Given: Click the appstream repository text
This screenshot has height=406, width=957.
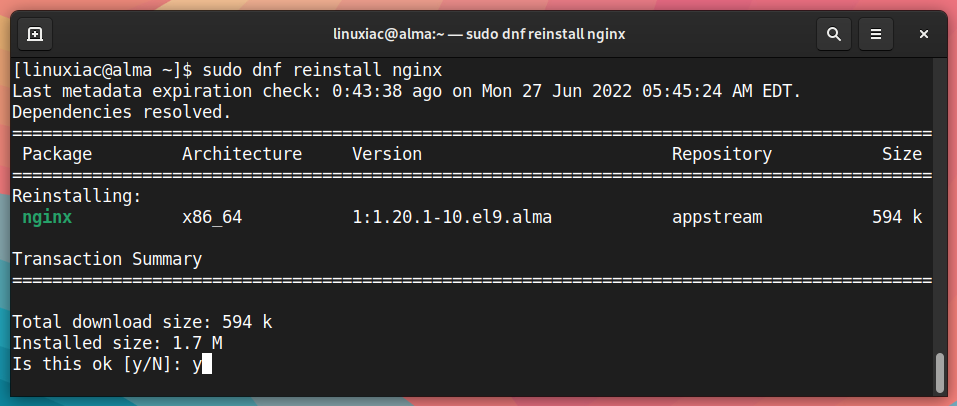Looking at the screenshot, I should click(x=717, y=217).
